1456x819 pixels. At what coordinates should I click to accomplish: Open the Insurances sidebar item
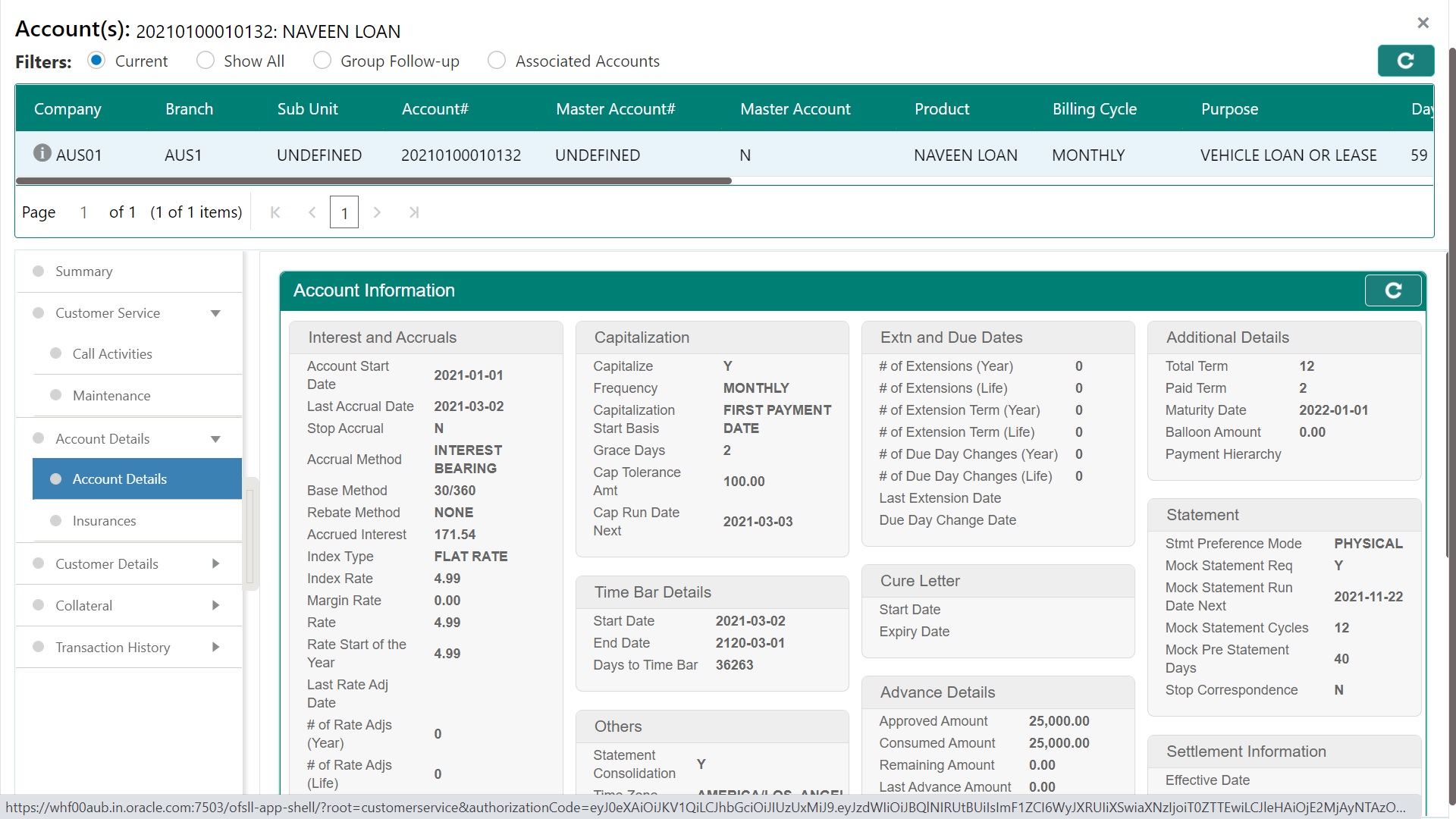tap(104, 521)
